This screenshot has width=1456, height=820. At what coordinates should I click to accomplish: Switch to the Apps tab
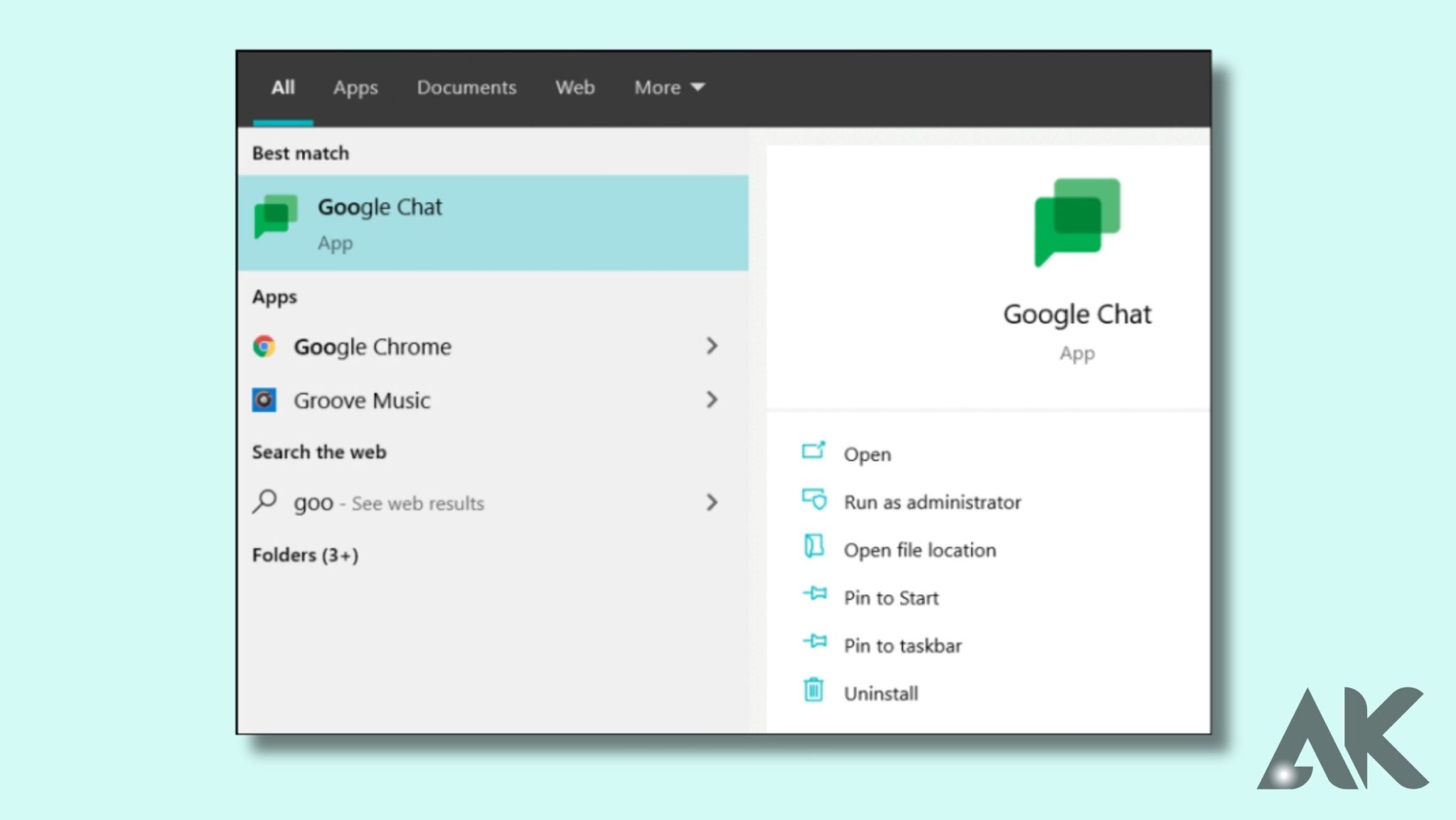355,87
